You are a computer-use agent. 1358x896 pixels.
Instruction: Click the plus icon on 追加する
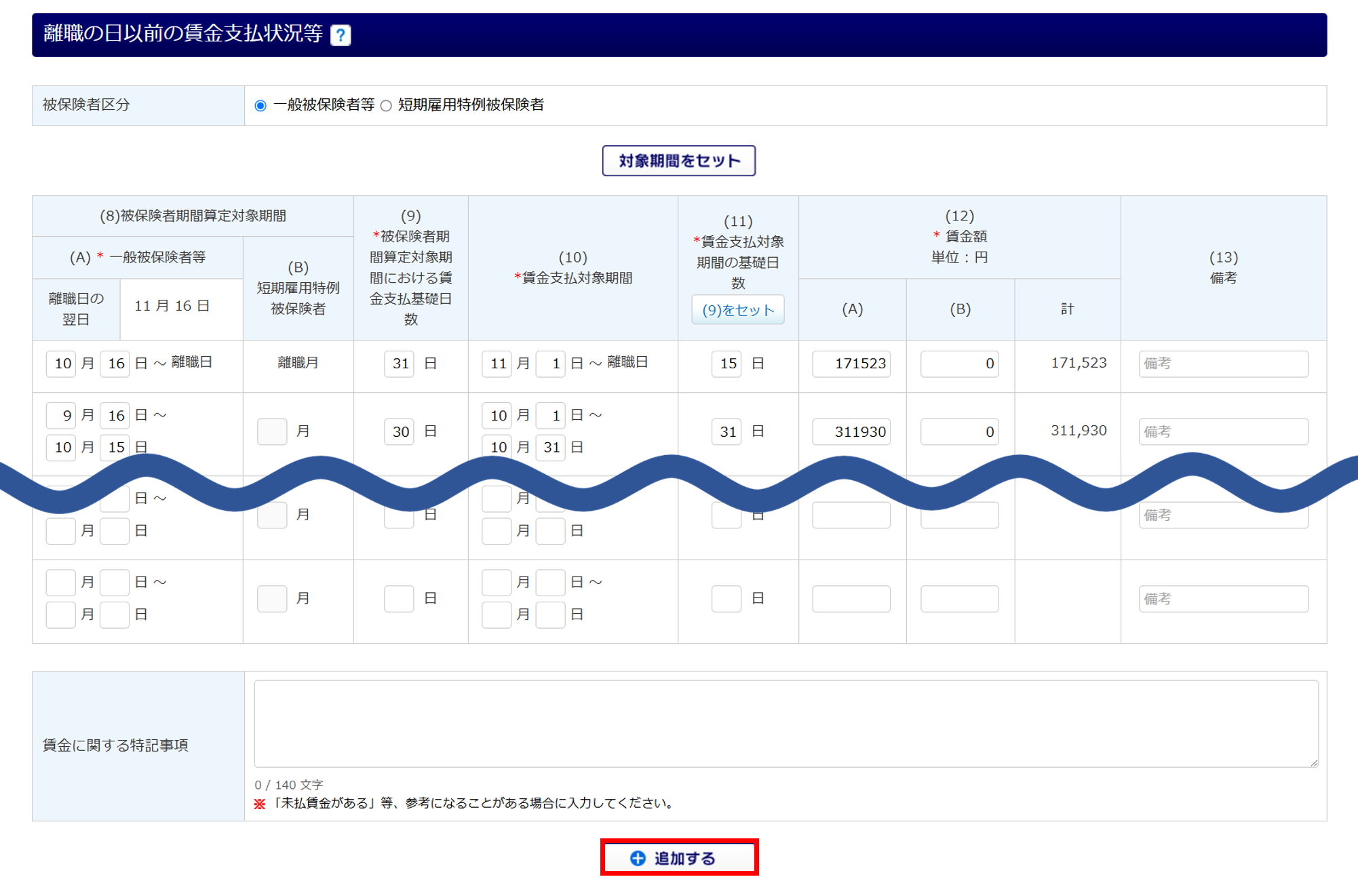638,858
